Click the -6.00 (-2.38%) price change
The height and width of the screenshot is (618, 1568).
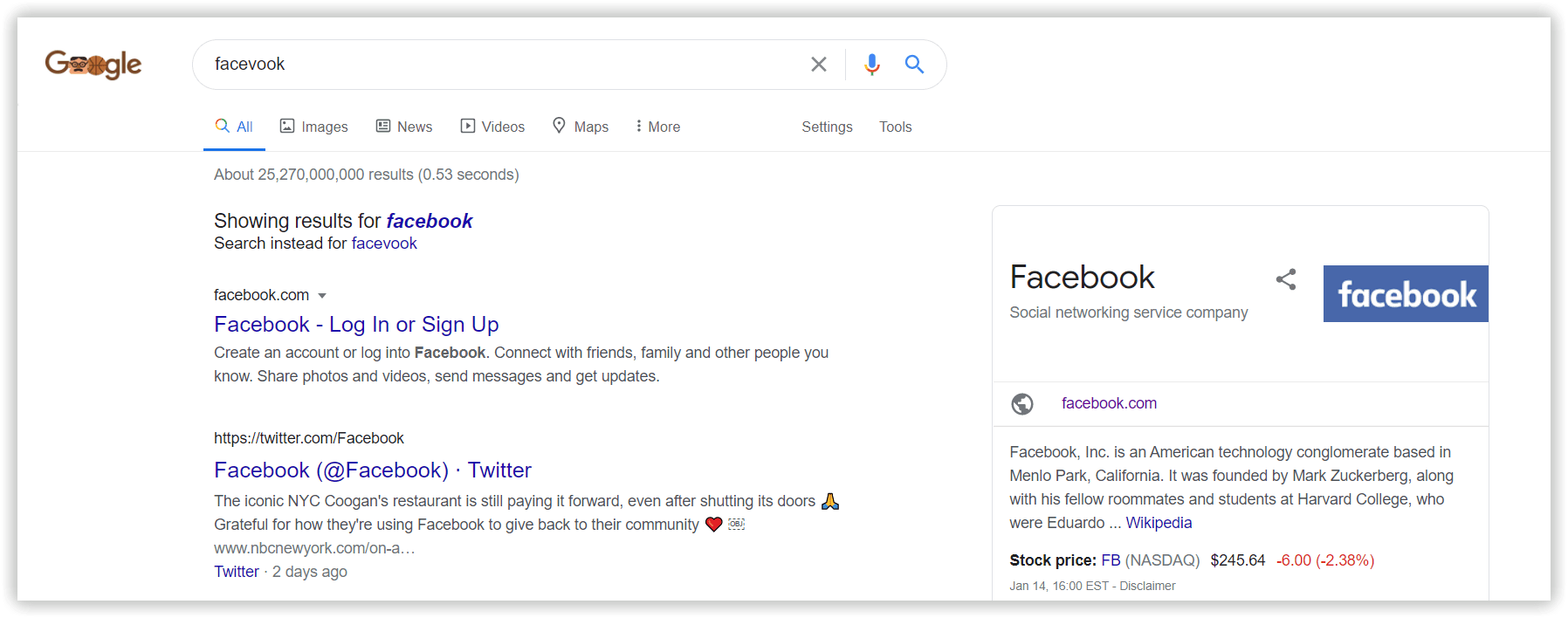coord(1325,560)
